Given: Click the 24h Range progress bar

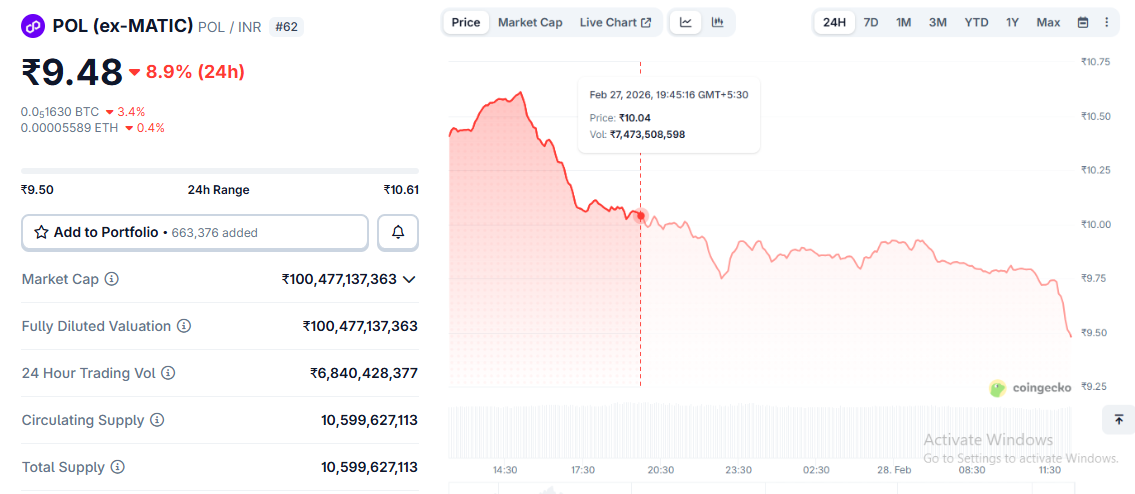Looking at the screenshot, I should [220, 171].
